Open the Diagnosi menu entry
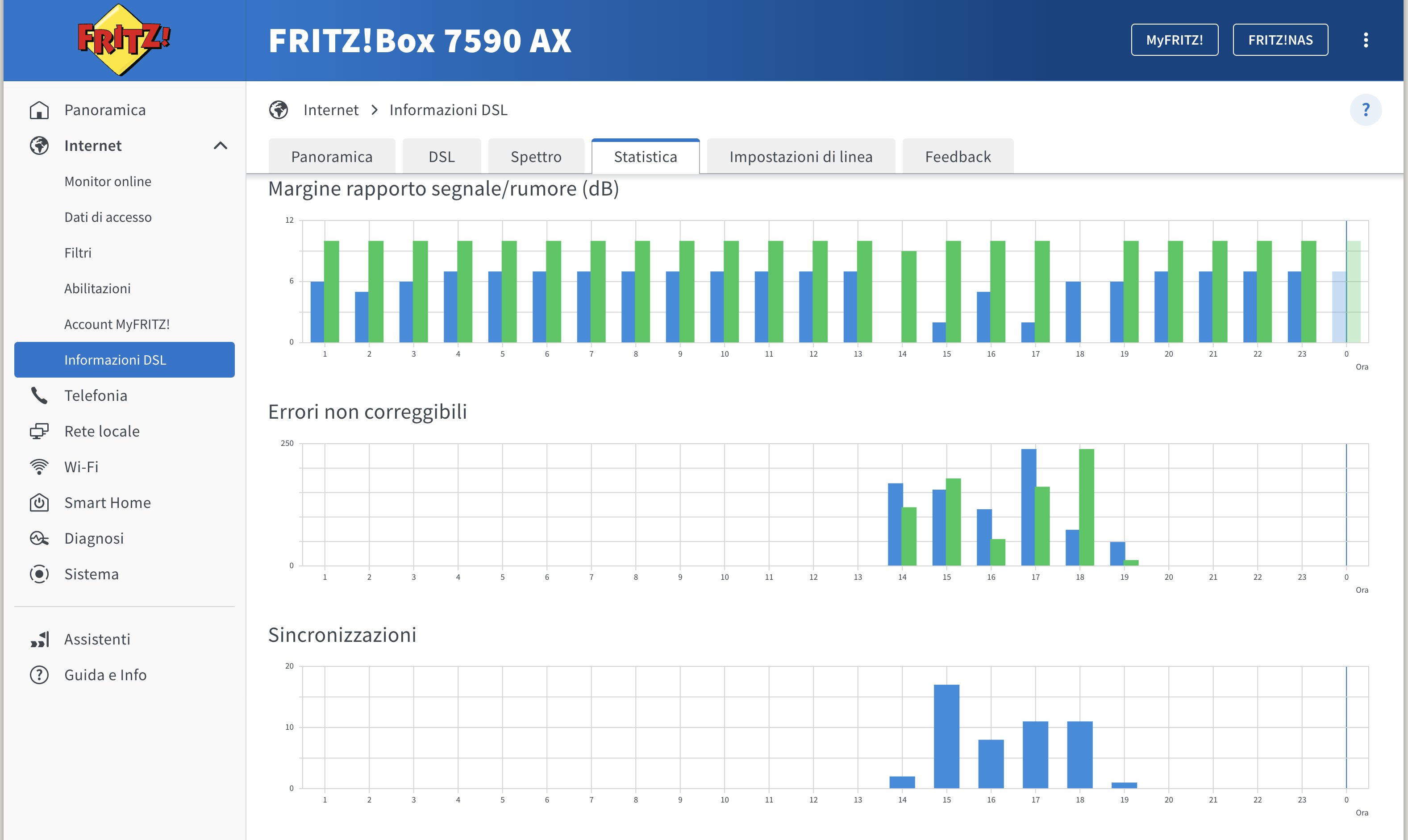This screenshot has height=840, width=1408. click(x=125, y=538)
